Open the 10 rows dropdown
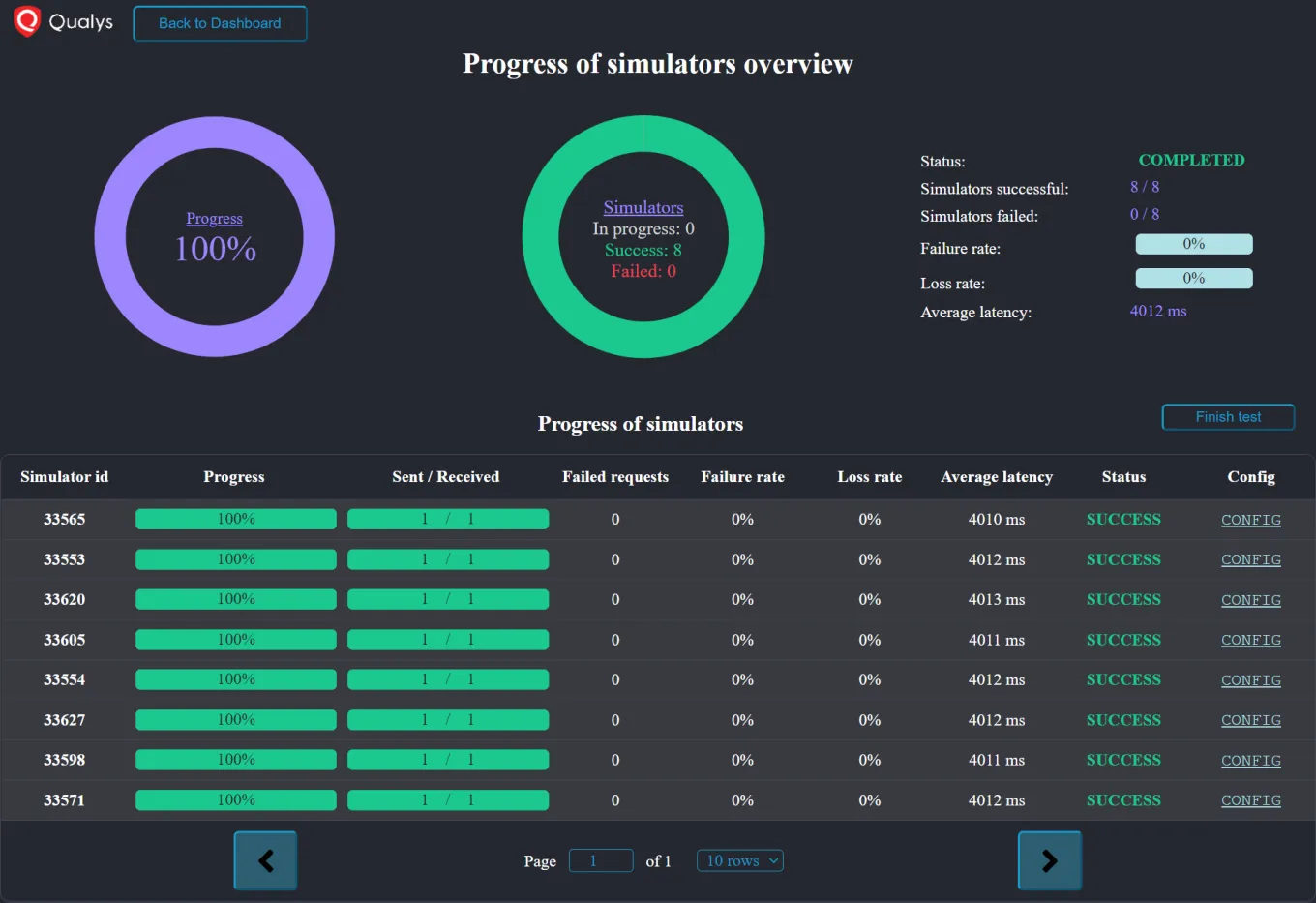 tap(739, 860)
